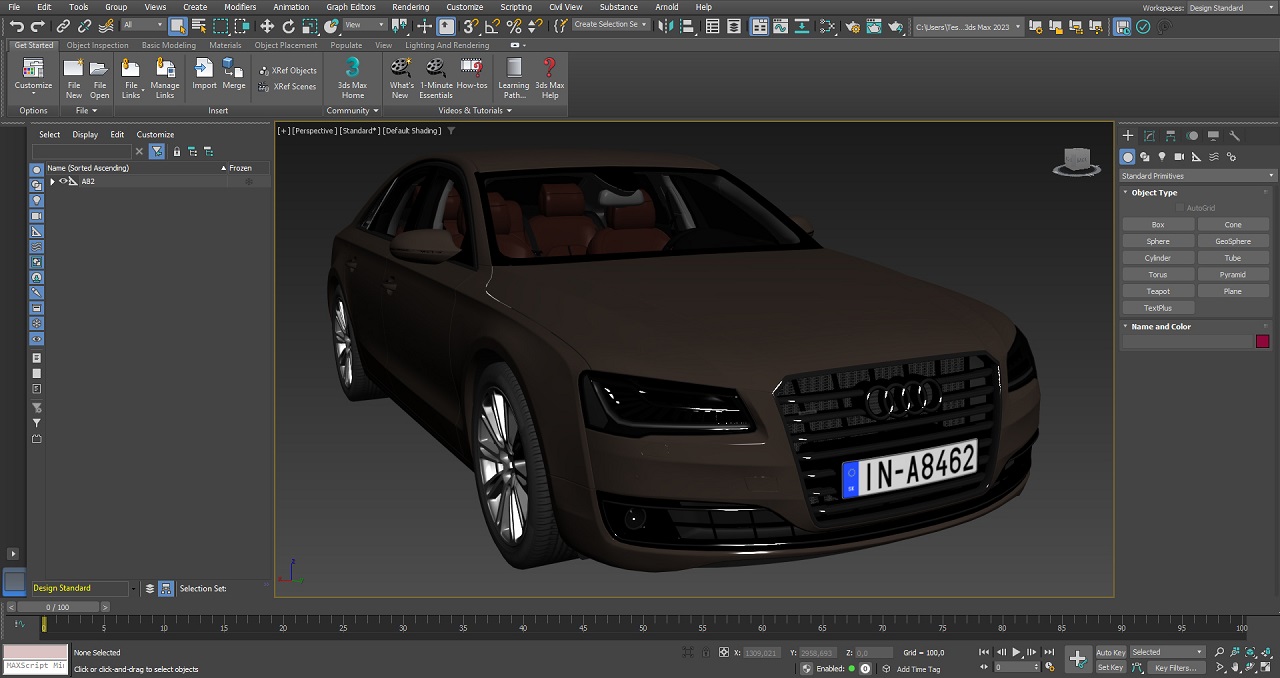Expand the A82 tree item
Viewport: 1280px width, 678px height.
coord(52,181)
